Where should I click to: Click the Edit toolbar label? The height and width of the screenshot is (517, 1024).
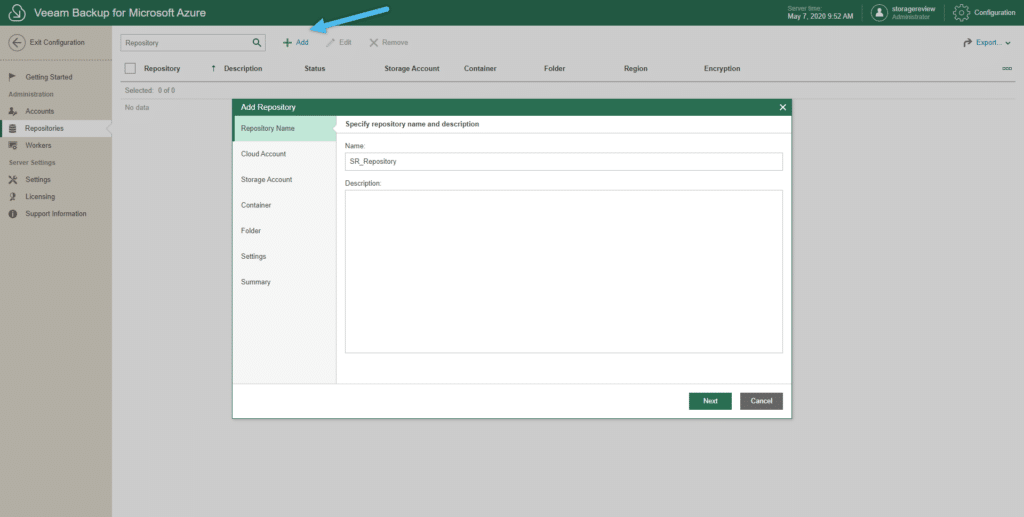click(x=345, y=42)
